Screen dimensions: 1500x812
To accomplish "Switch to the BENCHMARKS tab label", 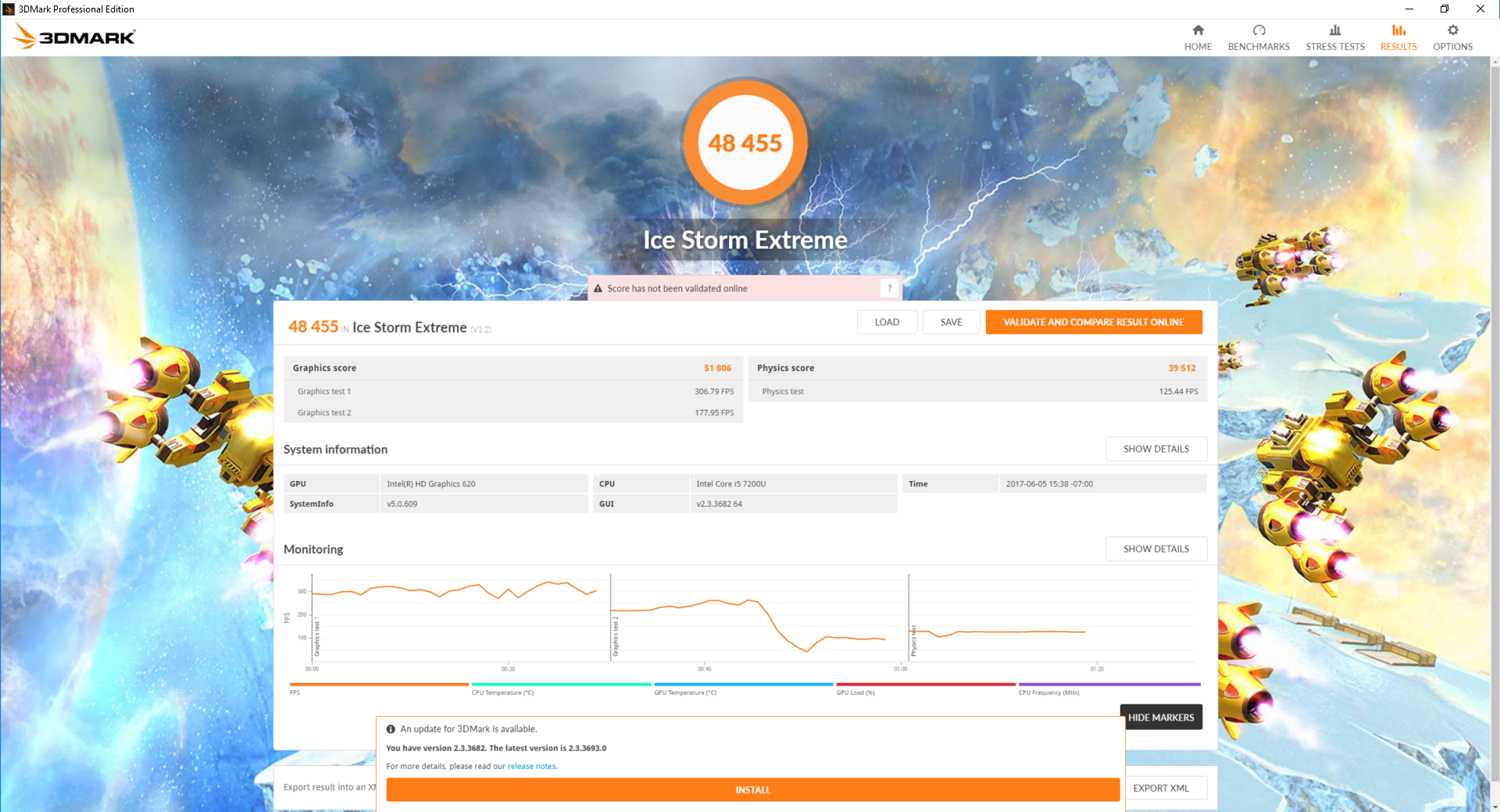I will (x=1259, y=47).
